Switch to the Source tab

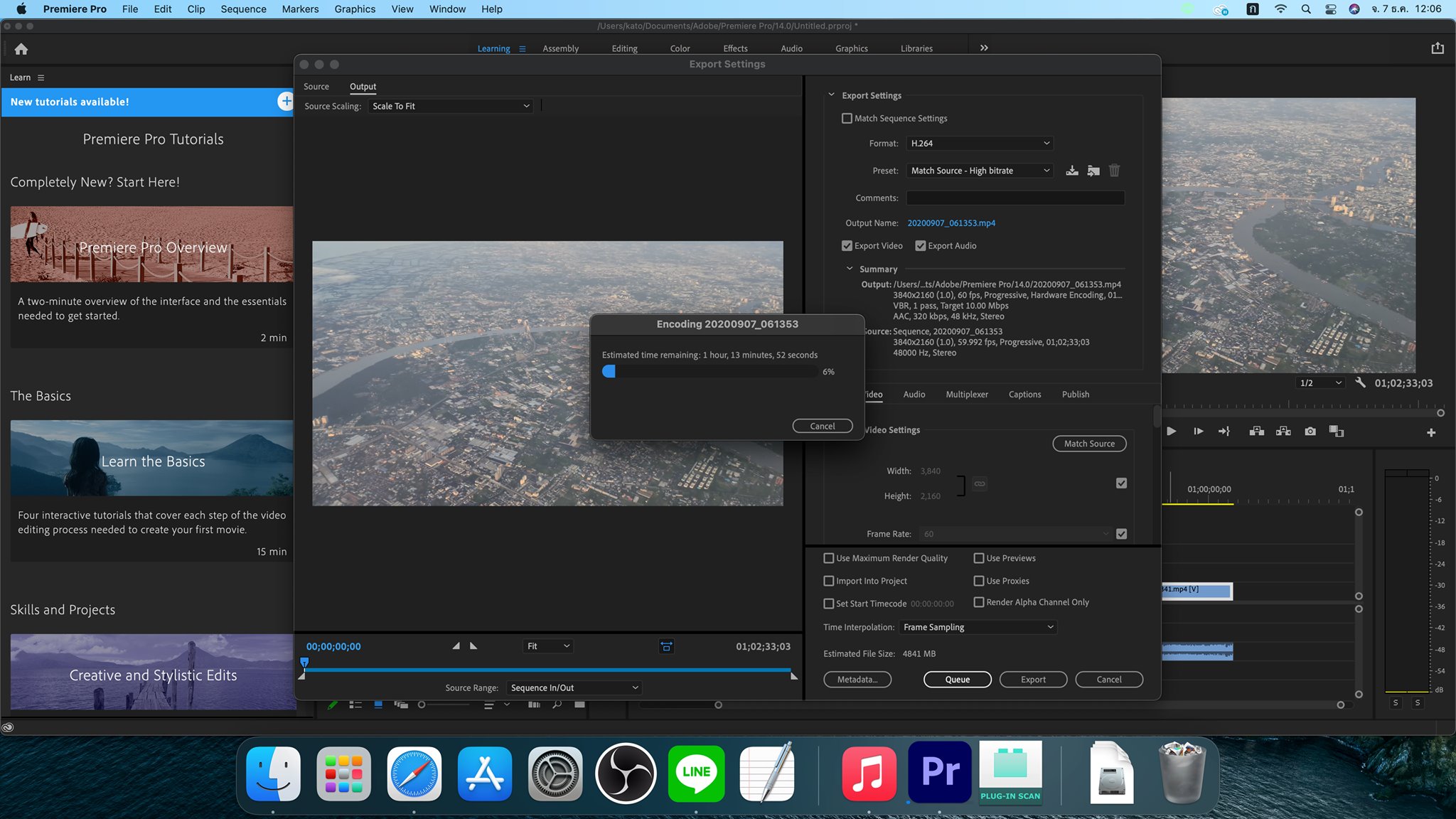tap(316, 86)
